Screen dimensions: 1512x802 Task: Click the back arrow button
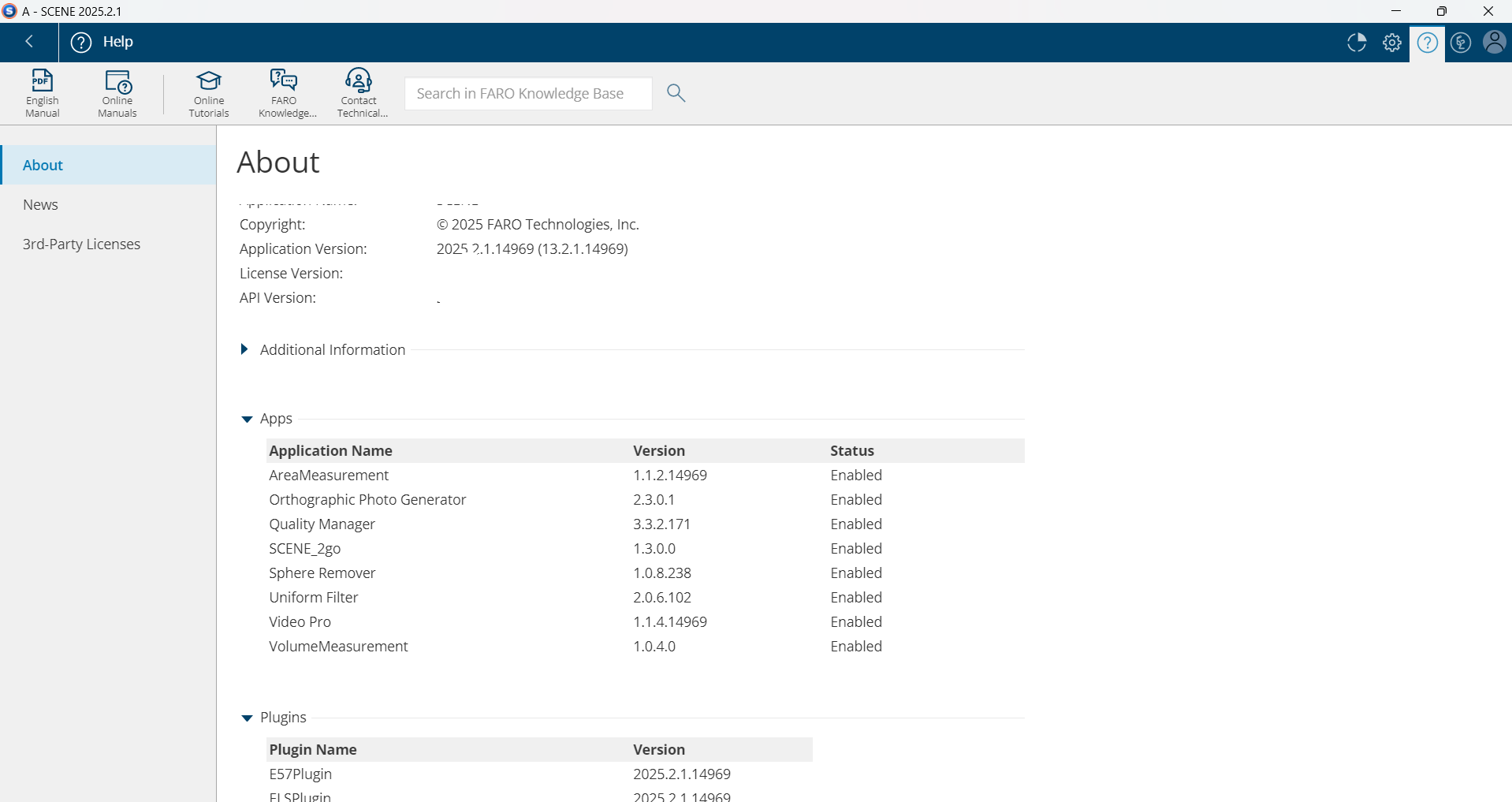click(x=29, y=42)
